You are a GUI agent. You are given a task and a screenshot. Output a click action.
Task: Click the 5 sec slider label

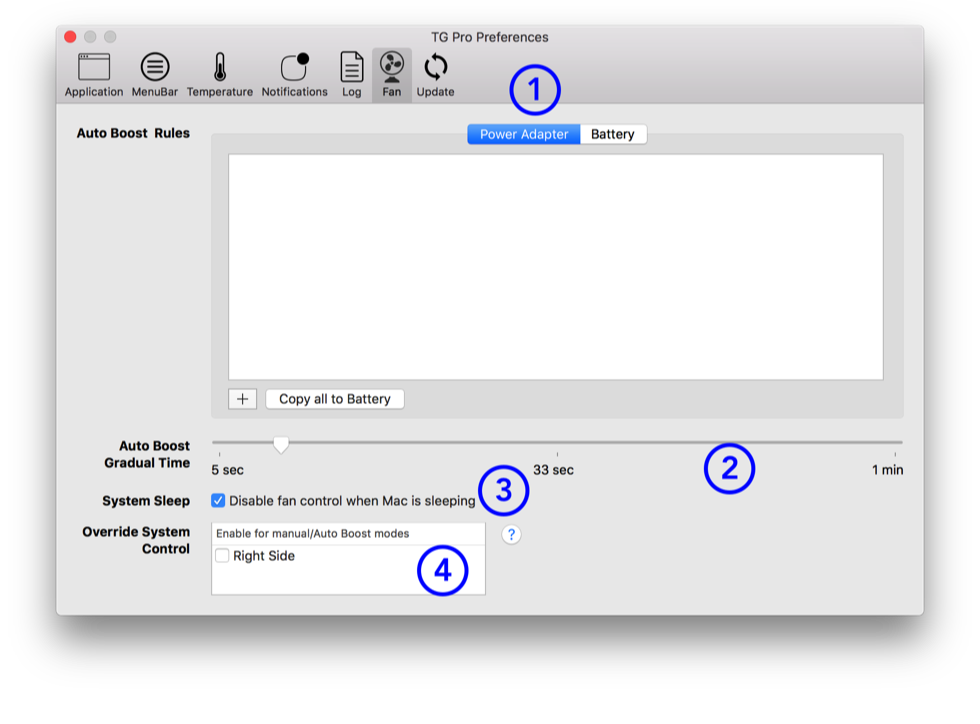click(x=228, y=470)
